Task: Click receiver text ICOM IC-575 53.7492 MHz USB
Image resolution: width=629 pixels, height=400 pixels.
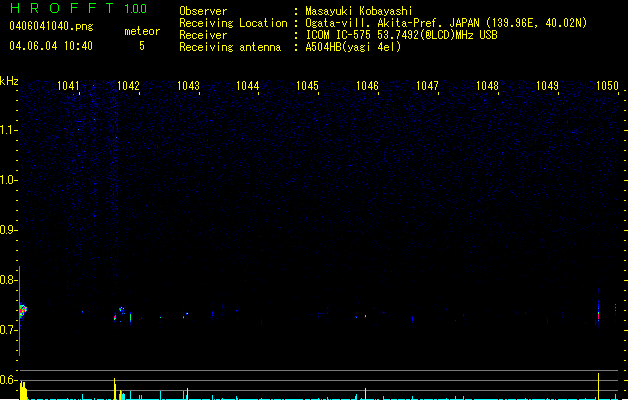Action: [x=402, y=35]
